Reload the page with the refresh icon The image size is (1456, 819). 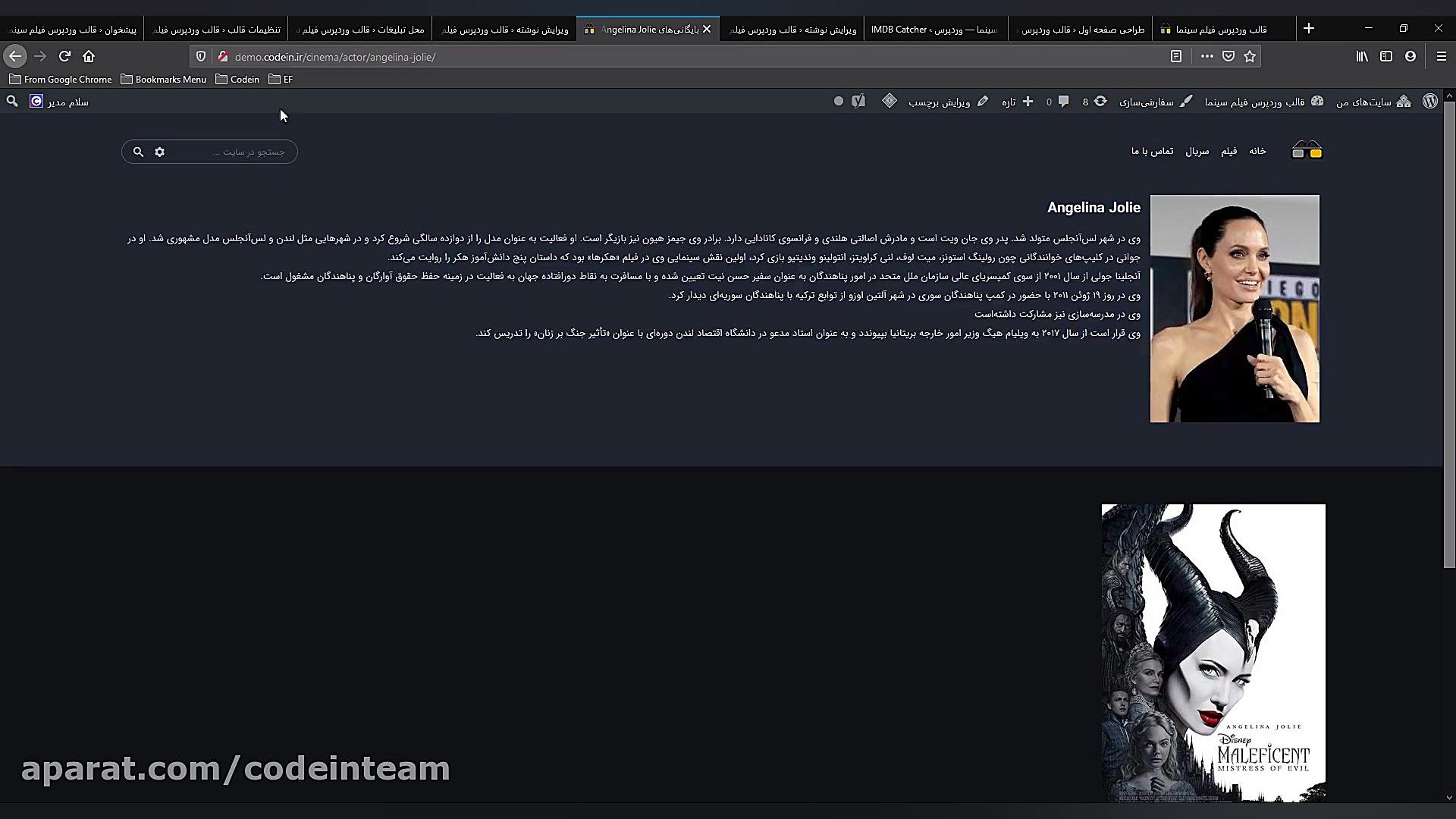tap(64, 56)
